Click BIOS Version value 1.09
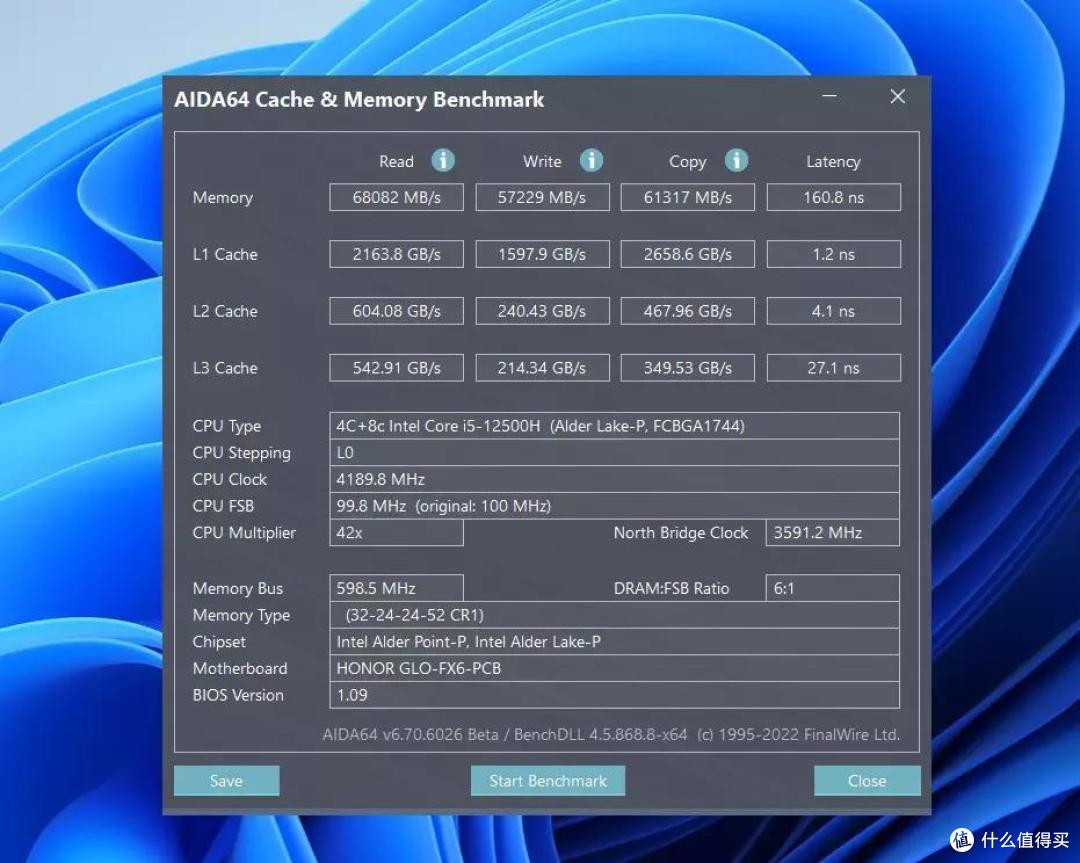This screenshot has width=1080, height=863. pyautogui.click(x=614, y=695)
